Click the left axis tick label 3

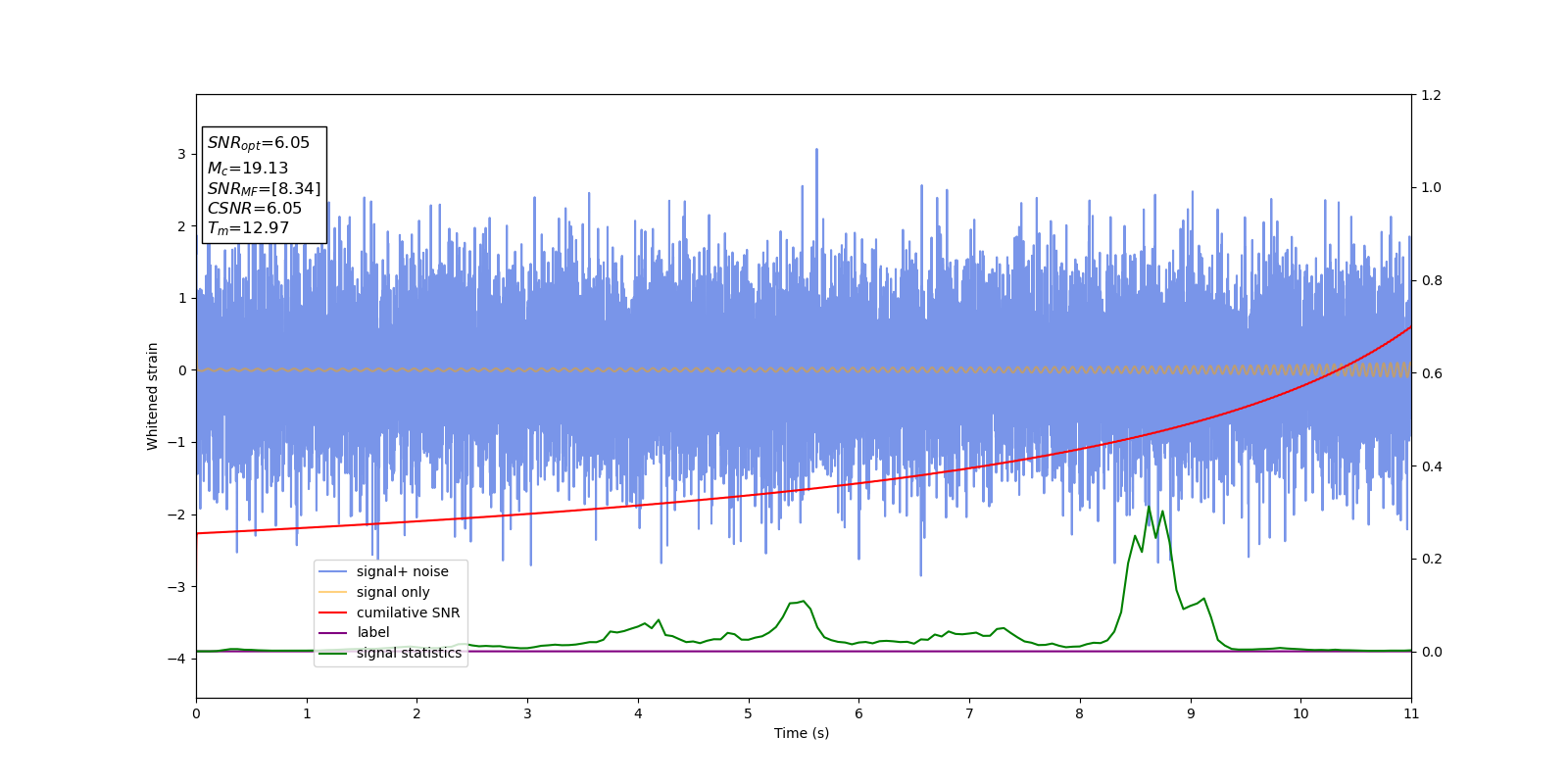(x=182, y=154)
